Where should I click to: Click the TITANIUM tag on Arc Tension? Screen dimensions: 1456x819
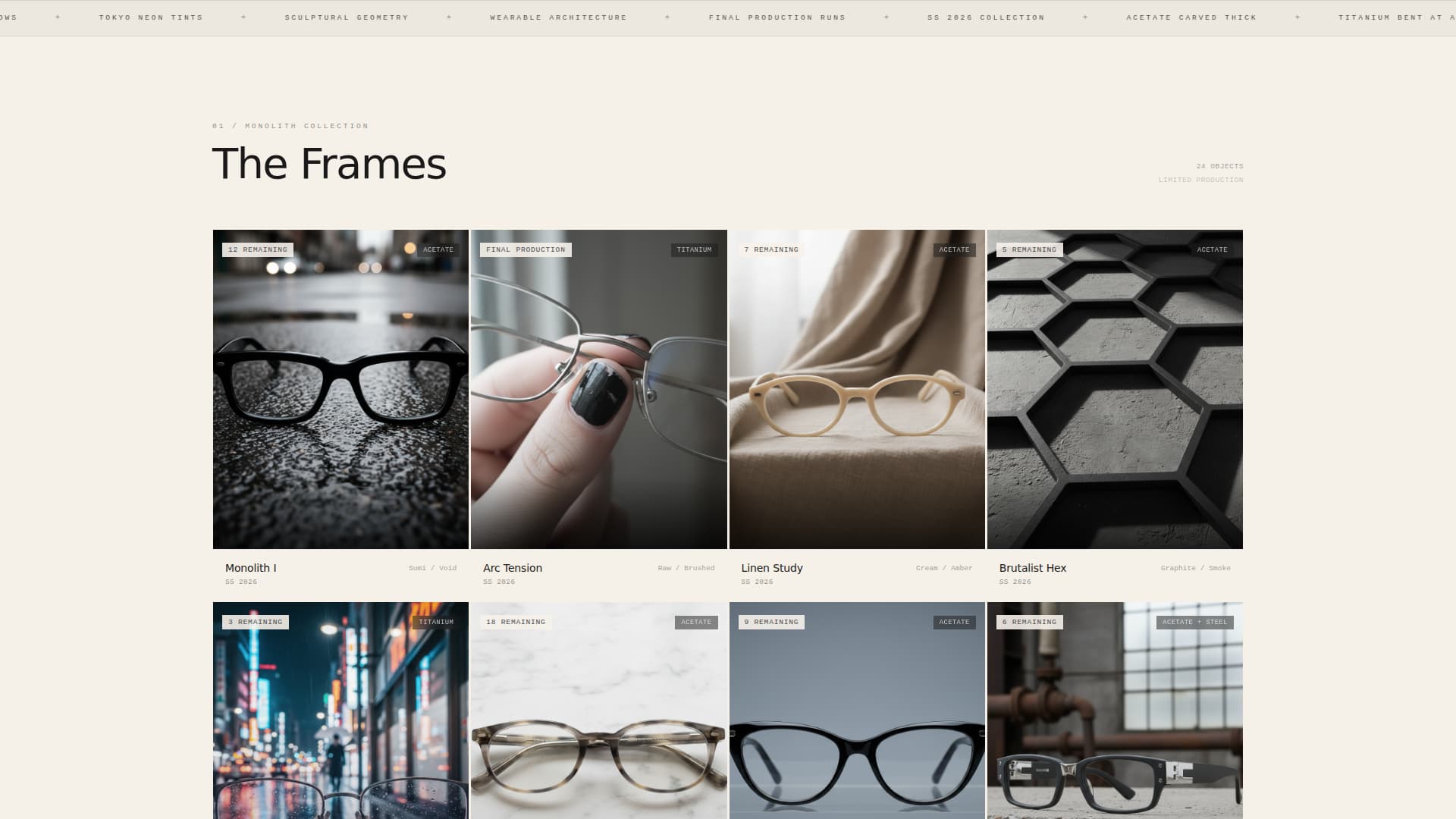tap(695, 249)
